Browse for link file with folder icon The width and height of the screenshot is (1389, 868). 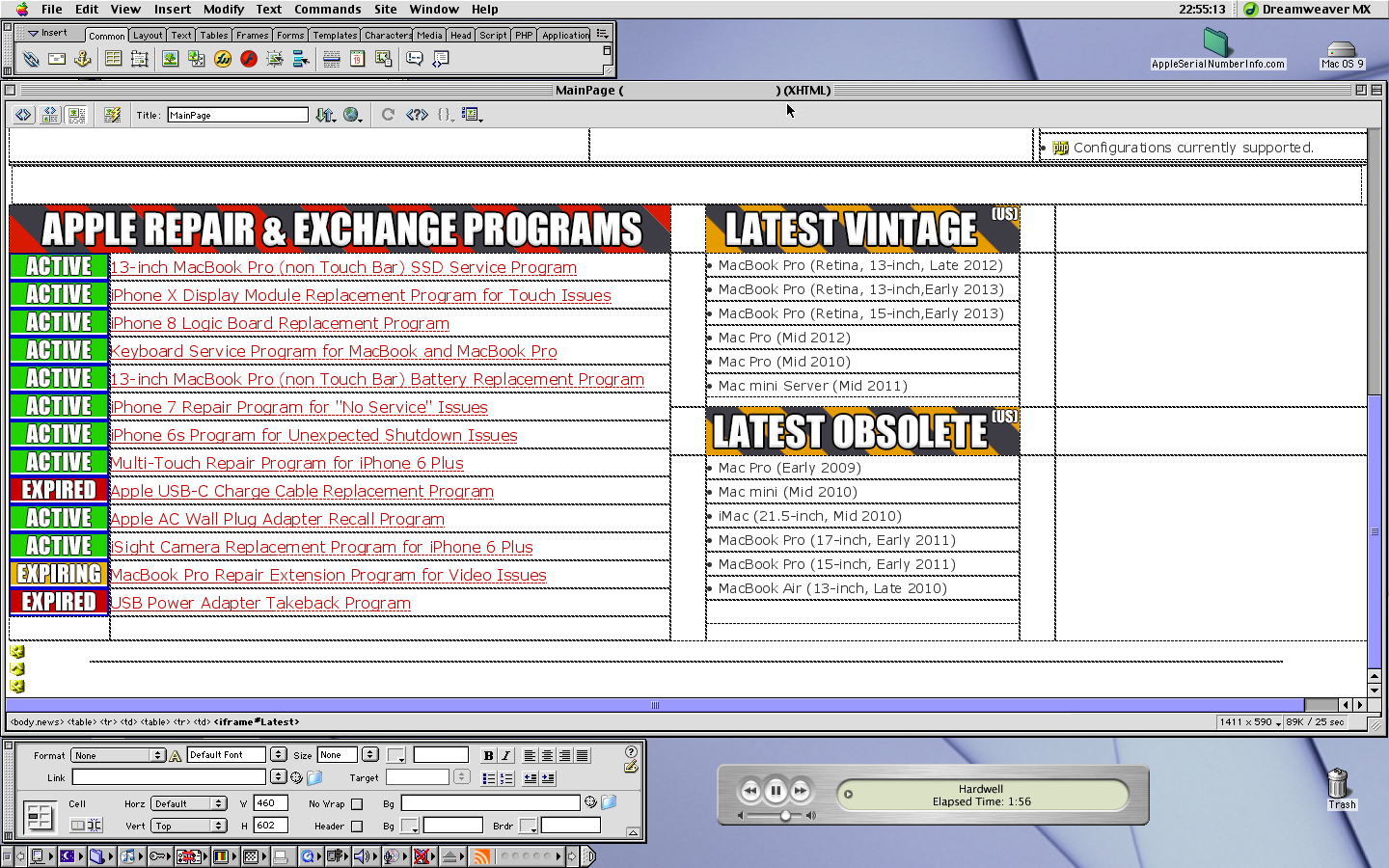(x=314, y=777)
